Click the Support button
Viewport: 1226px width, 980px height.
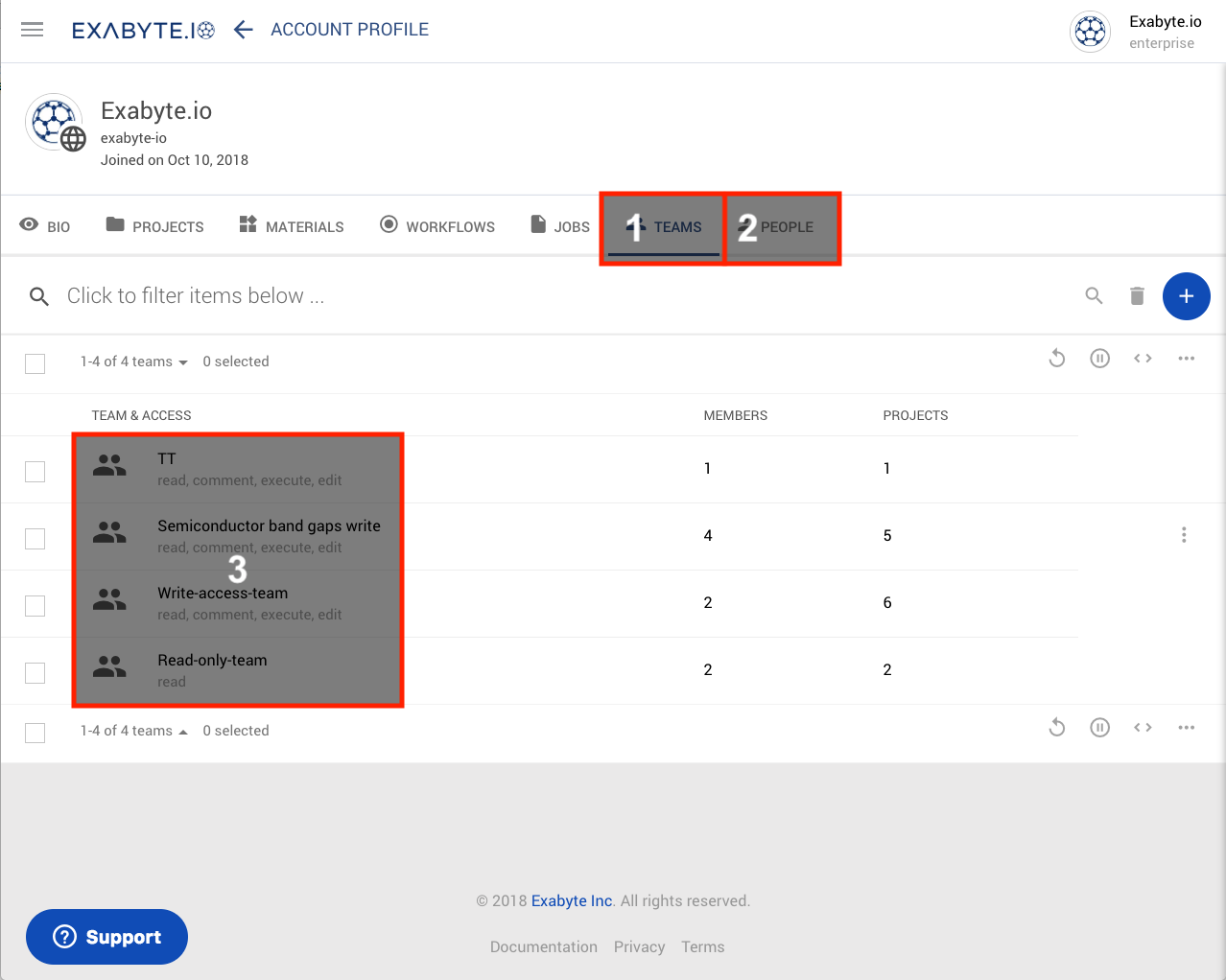click(x=106, y=937)
